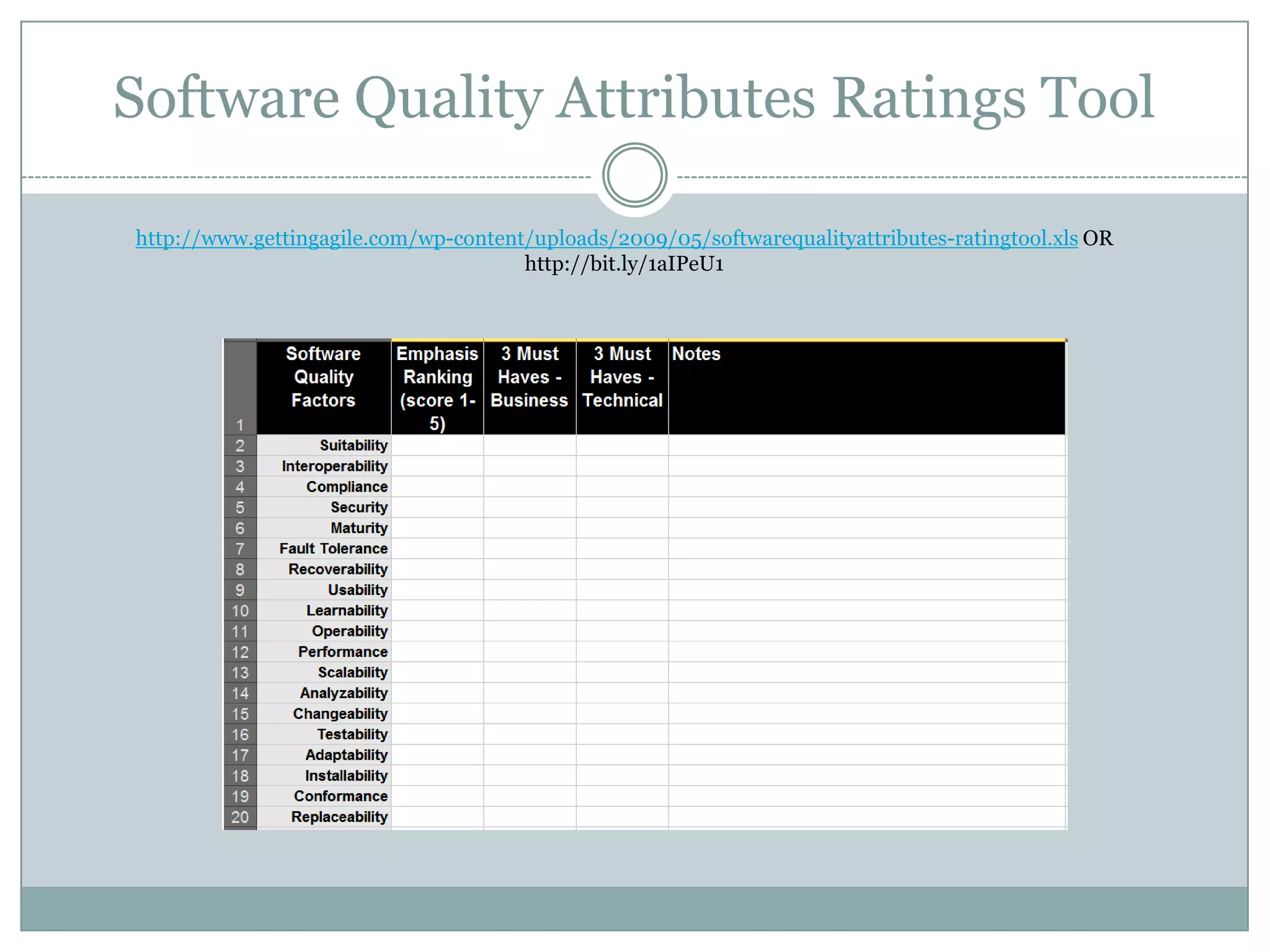Click the 'Performance' row label
The height and width of the screenshot is (952, 1270).
point(343,652)
